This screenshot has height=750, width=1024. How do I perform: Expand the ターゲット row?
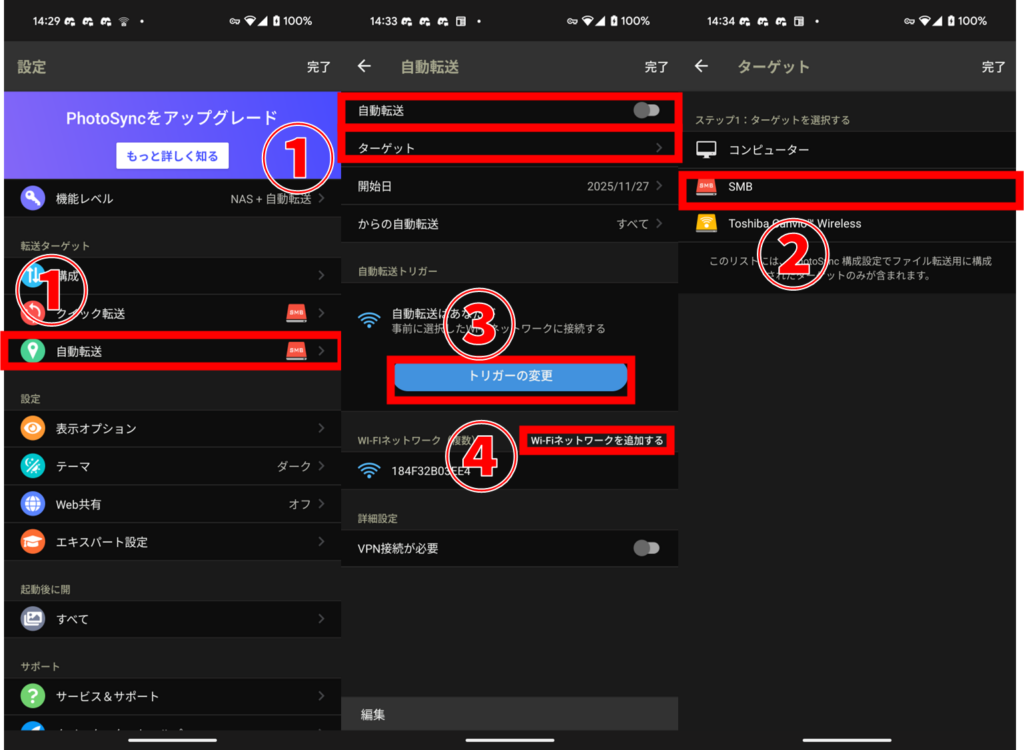point(510,147)
